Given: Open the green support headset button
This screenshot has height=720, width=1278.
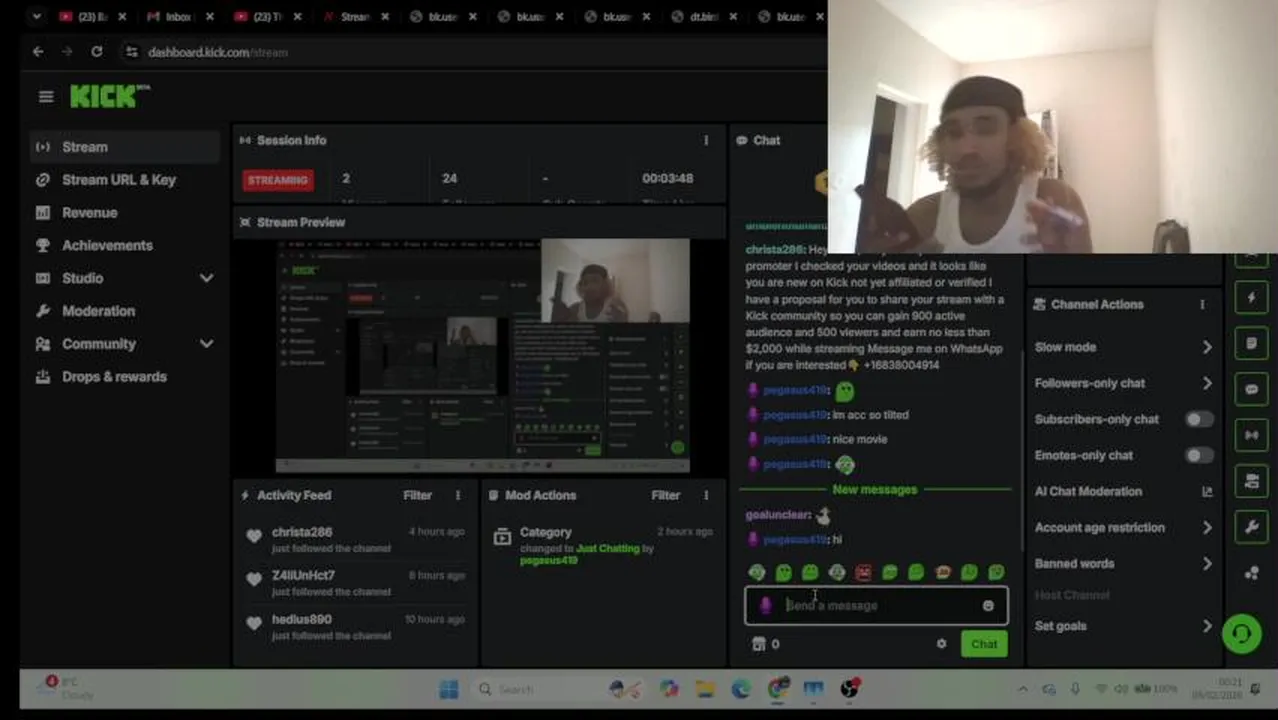Looking at the screenshot, I should click(1242, 634).
